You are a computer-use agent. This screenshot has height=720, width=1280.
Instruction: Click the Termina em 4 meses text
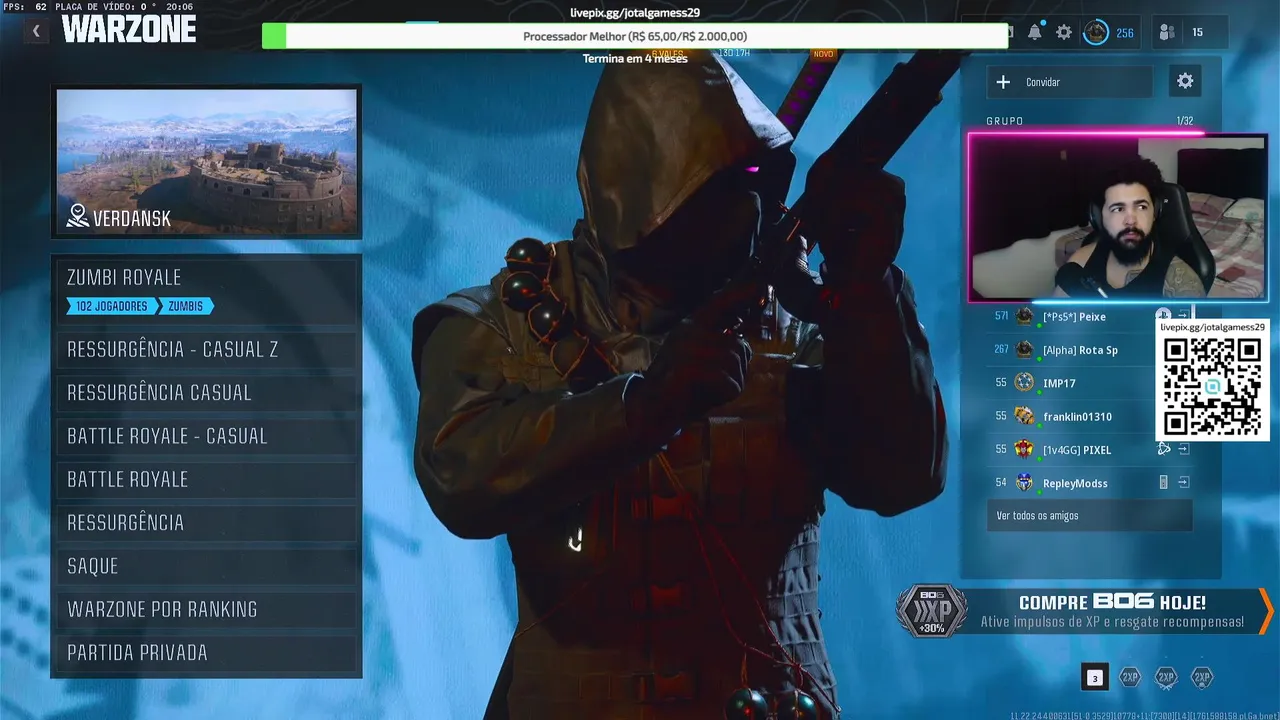635,58
